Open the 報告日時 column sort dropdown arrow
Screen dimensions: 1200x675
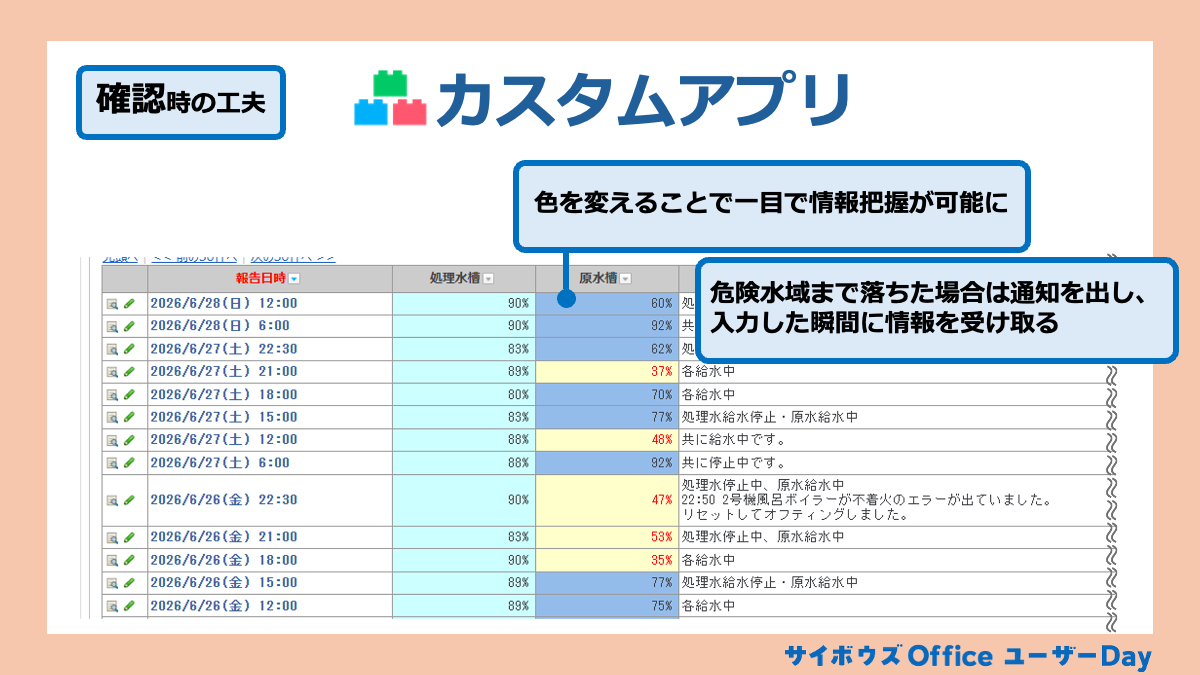point(294,279)
